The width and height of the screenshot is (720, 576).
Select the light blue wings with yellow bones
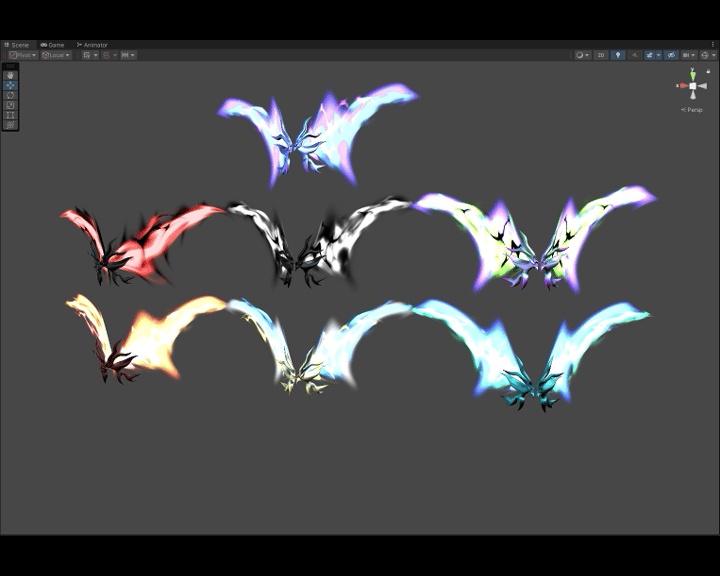[317, 347]
